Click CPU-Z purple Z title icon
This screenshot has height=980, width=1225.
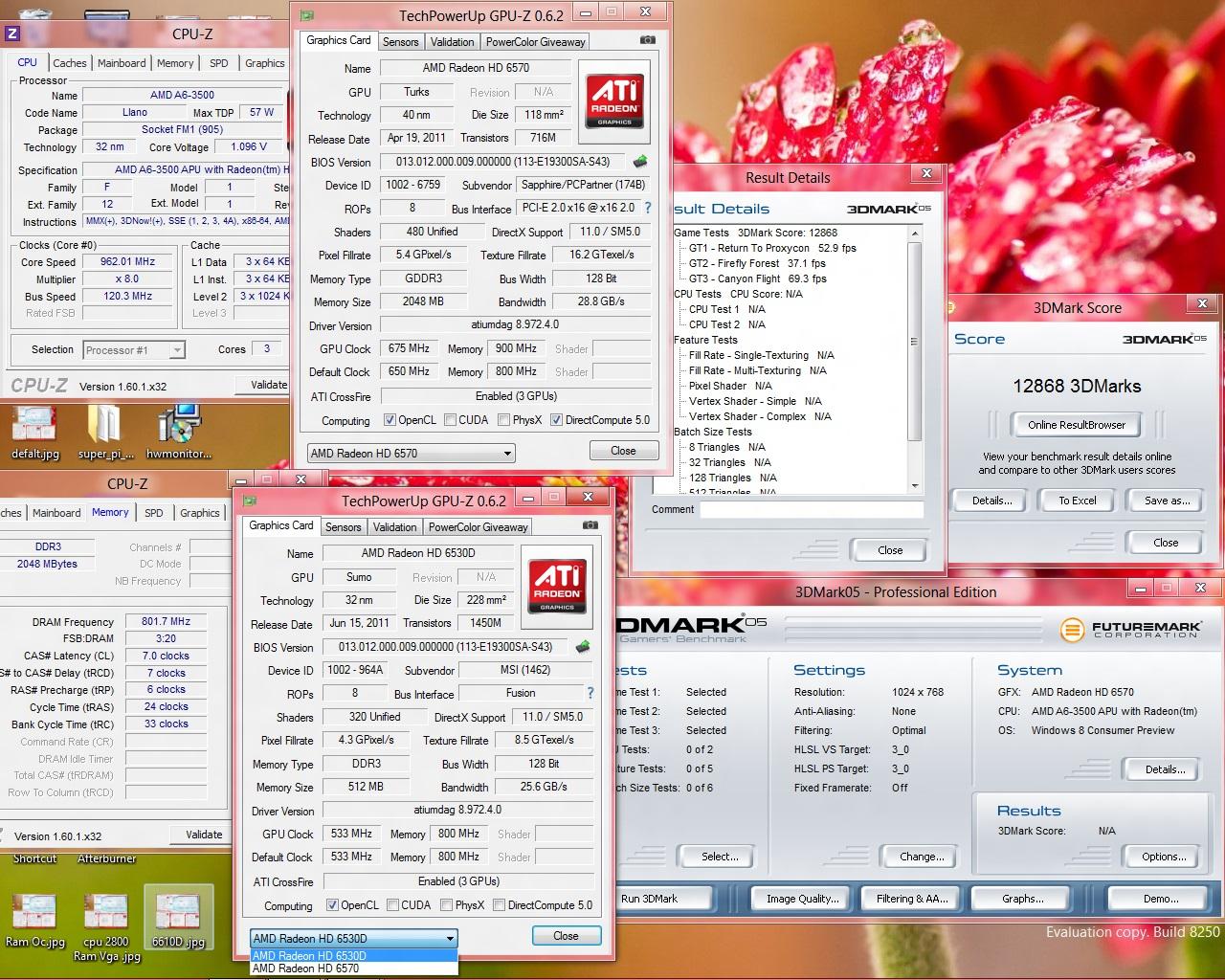pos(12,33)
